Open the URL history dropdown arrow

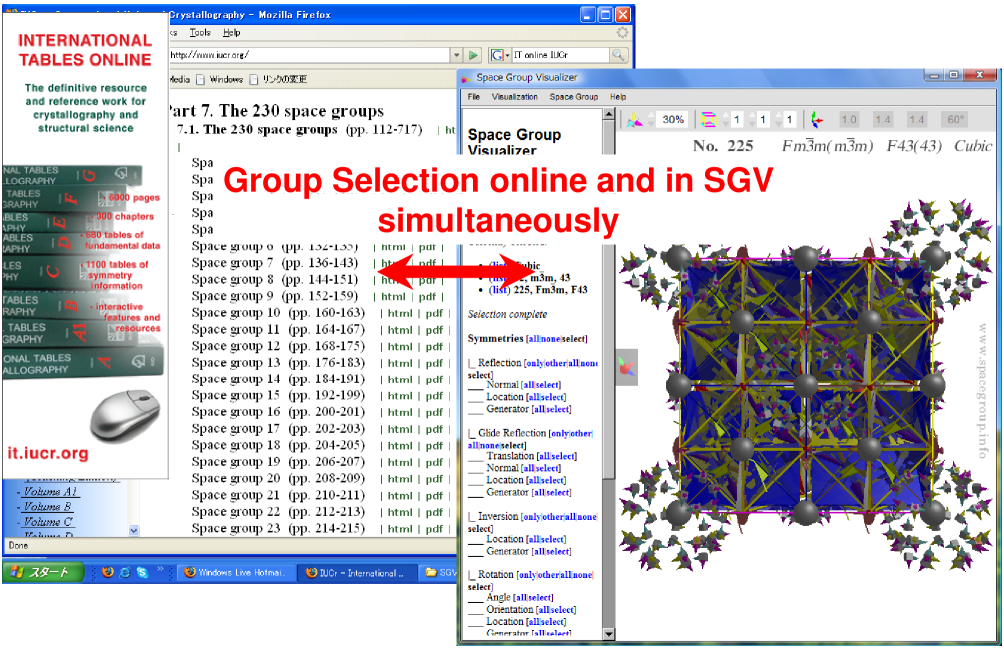pos(456,55)
